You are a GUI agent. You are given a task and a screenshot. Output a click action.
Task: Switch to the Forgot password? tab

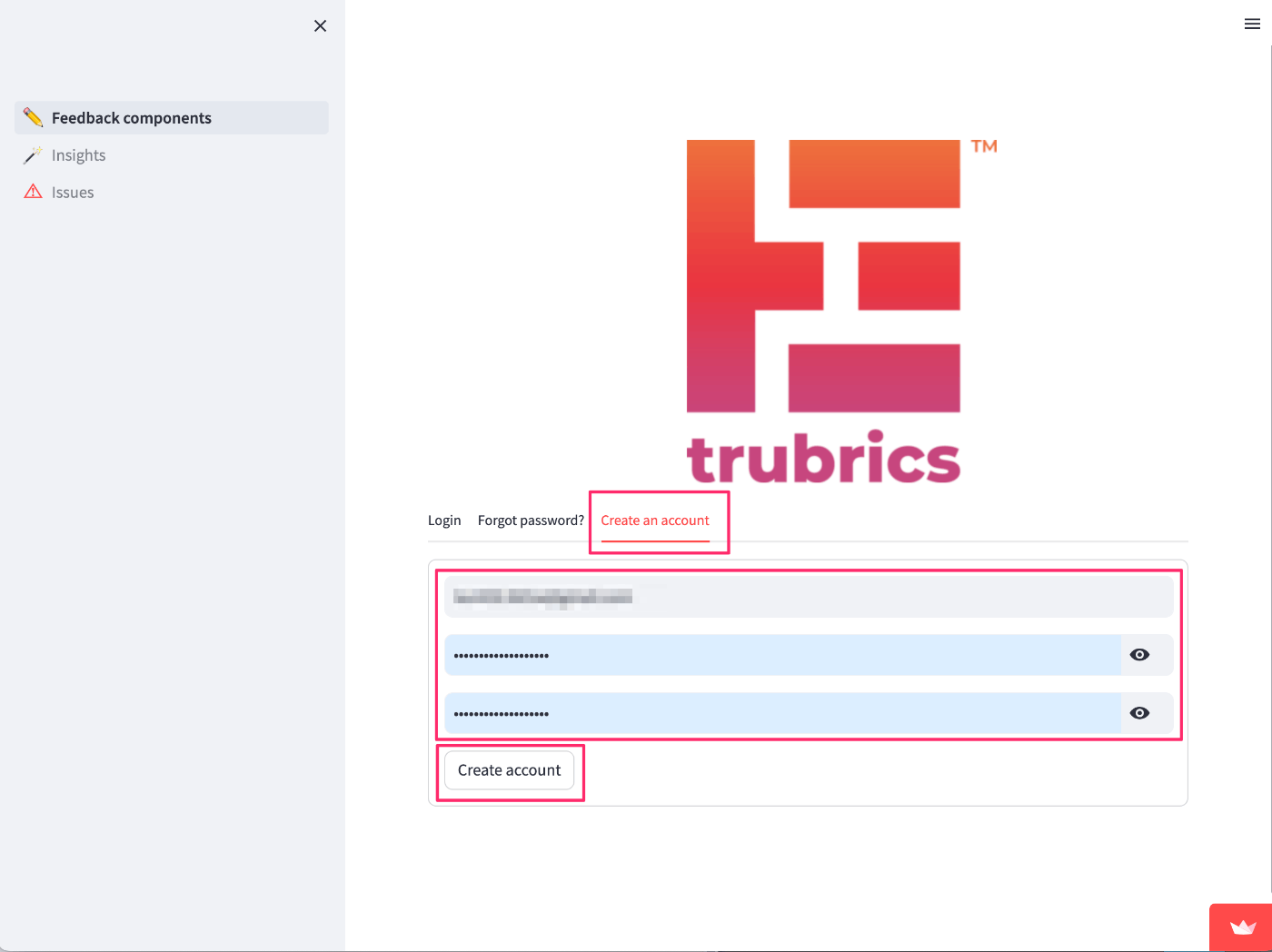coord(531,521)
